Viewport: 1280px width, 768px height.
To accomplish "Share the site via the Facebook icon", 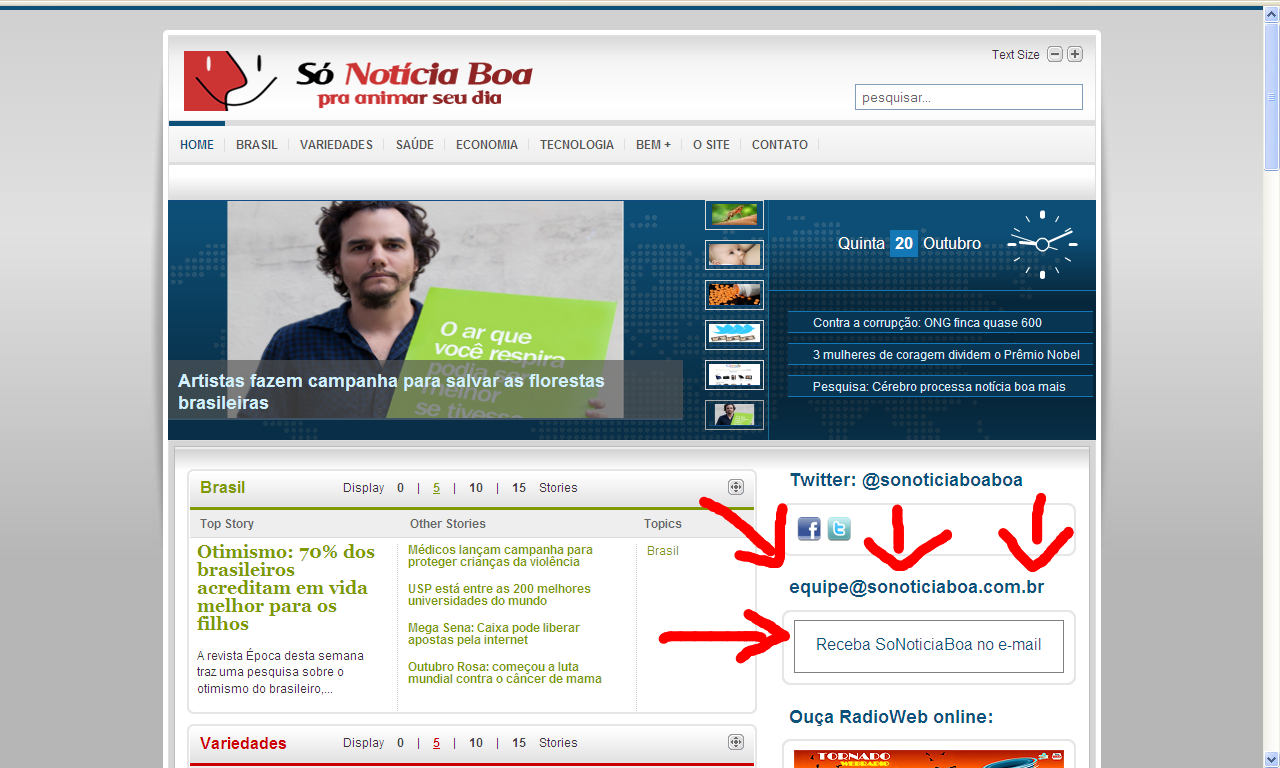I will [x=808, y=529].
